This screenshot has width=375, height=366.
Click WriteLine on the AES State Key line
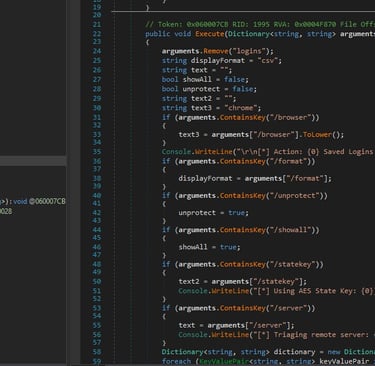tap(230, 291)
